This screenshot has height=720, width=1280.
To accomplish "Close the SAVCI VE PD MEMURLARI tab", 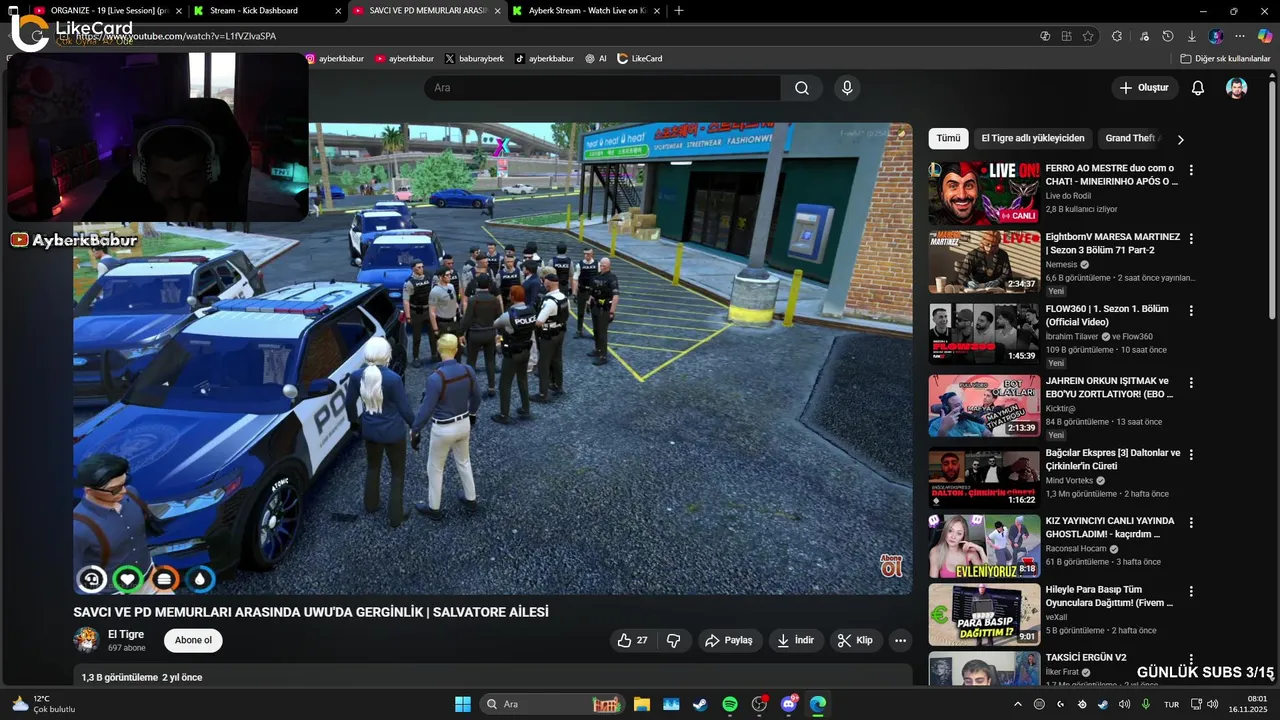I will pyautogui.click(x=497, y=11).
